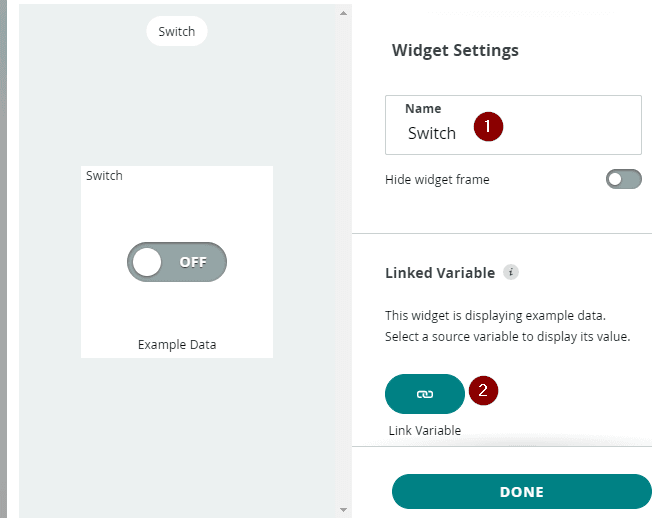The image size is (652, 518).
Task: Click the Linked Variable section heading
Action: [x=440, y=273]
